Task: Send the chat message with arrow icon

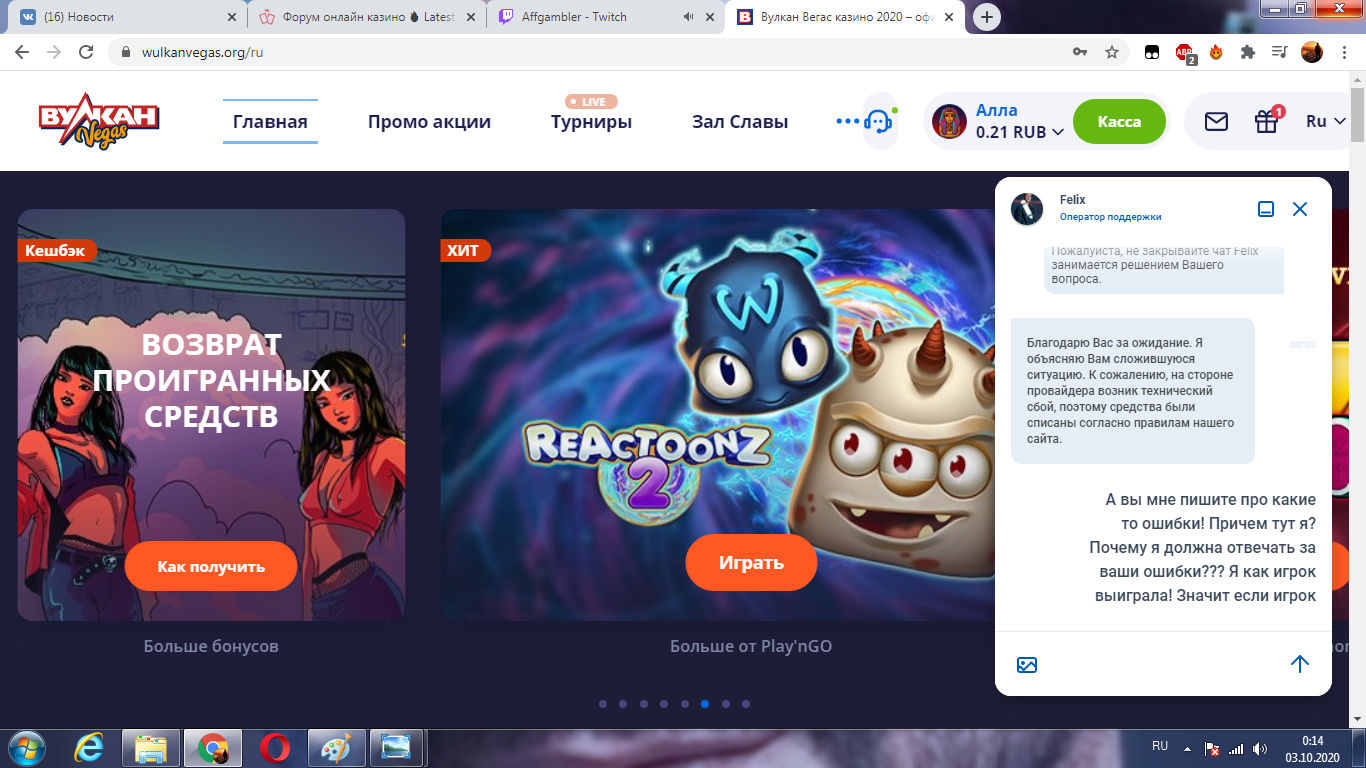Action: [x=1300, y=664]
